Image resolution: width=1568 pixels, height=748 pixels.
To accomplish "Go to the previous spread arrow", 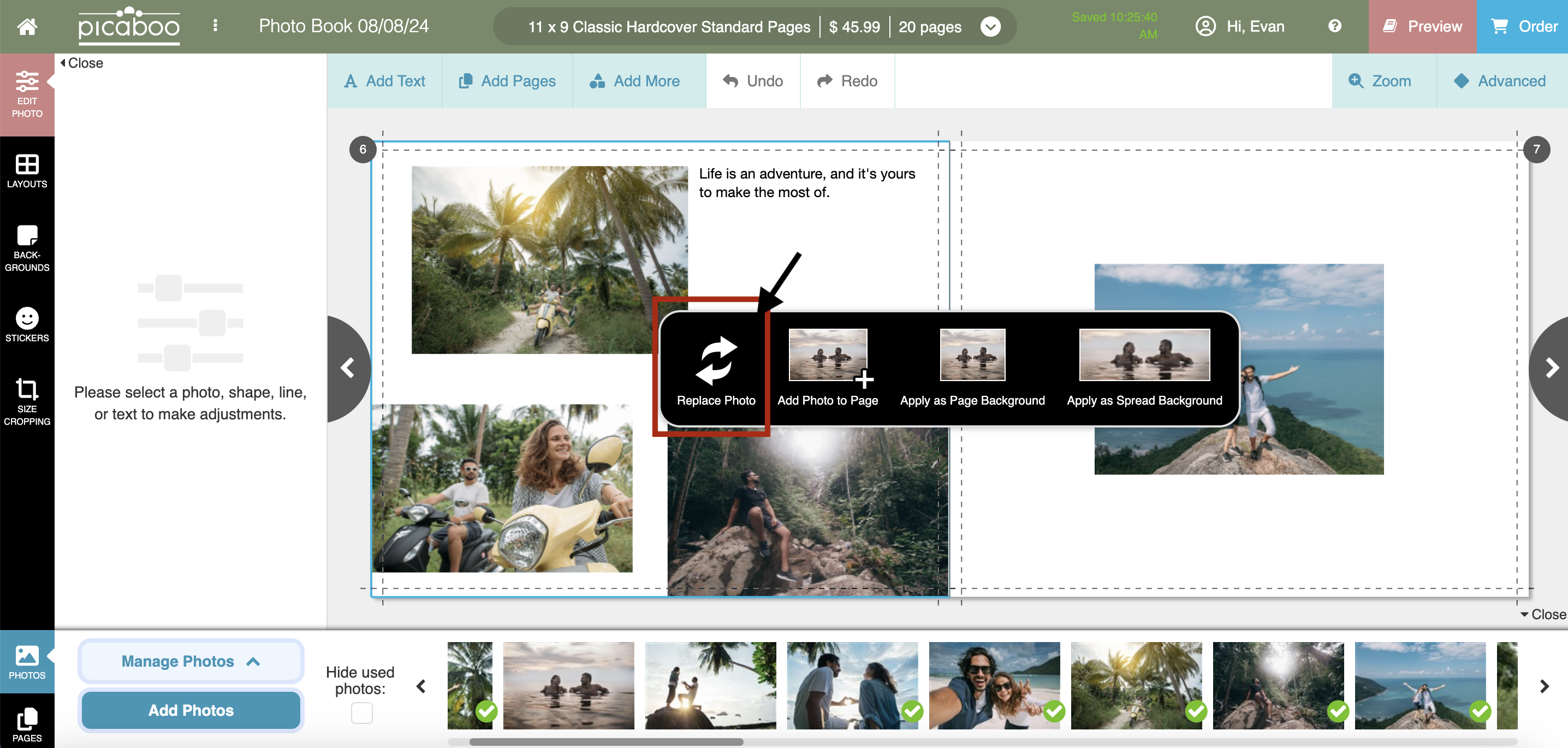I will [348, 368].
